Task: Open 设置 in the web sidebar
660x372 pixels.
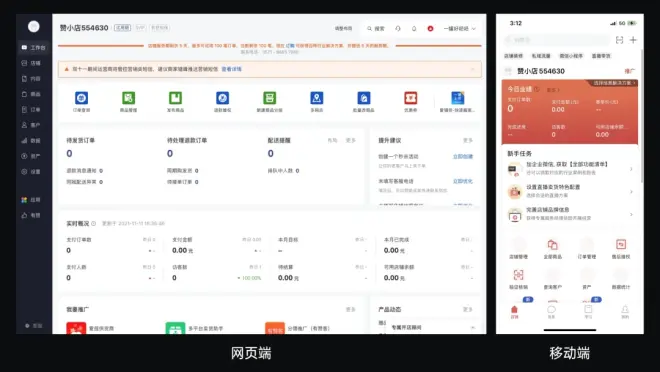Action: [x=32, y=172]
